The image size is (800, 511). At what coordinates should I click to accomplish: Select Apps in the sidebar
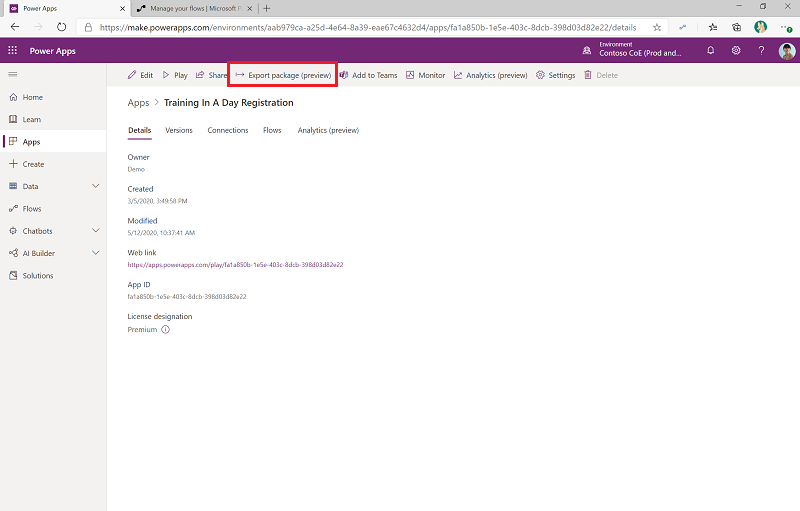click(53, 142)
